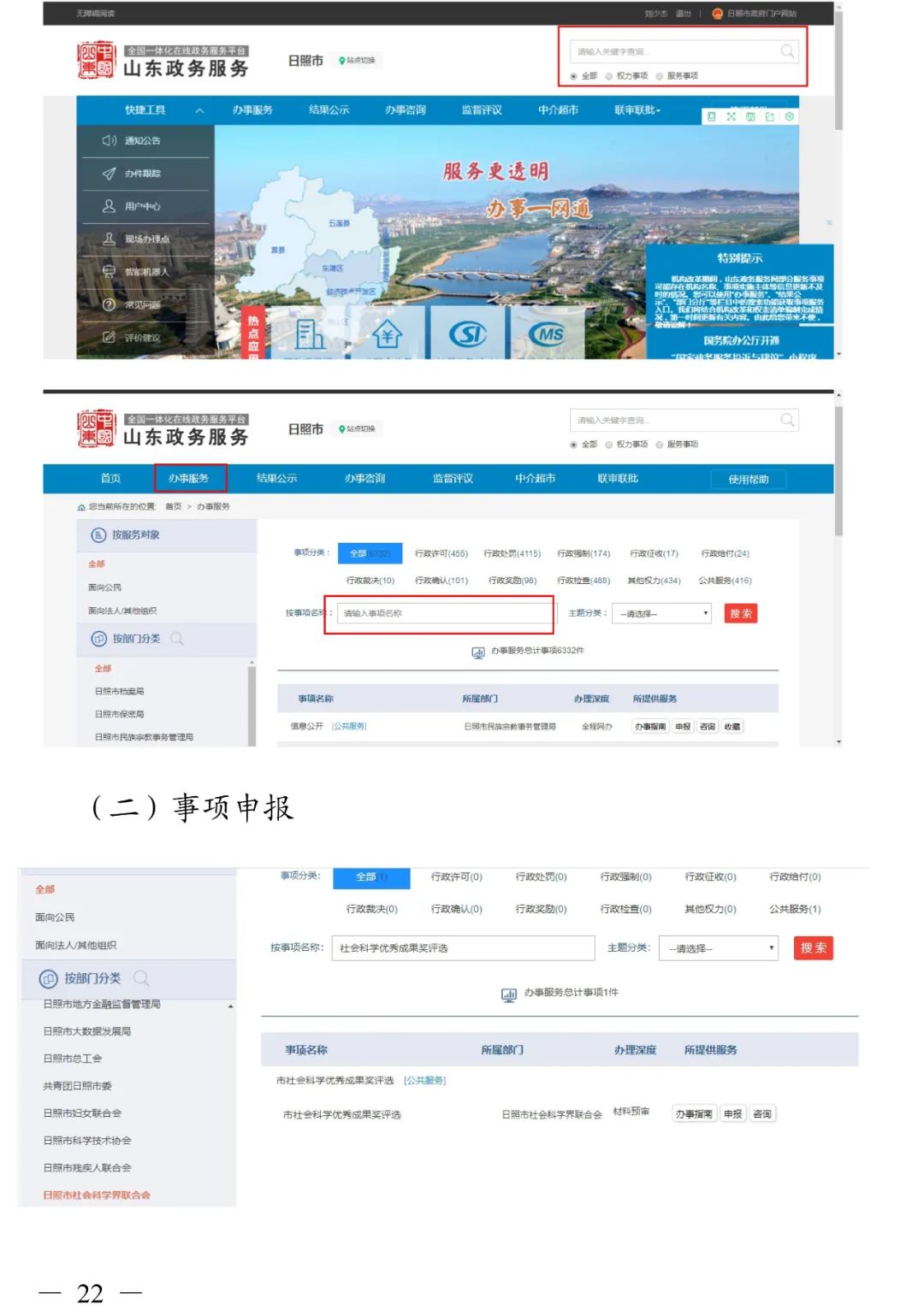Click page scrollbar thumb in middle screenshot
Viewport: 924px width, 1316px height.
(x=838, y=470)
